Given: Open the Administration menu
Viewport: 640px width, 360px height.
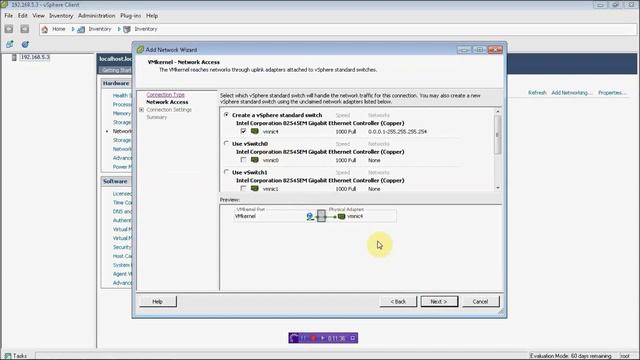Looking at the screenshot, I should tap(96, 16).
